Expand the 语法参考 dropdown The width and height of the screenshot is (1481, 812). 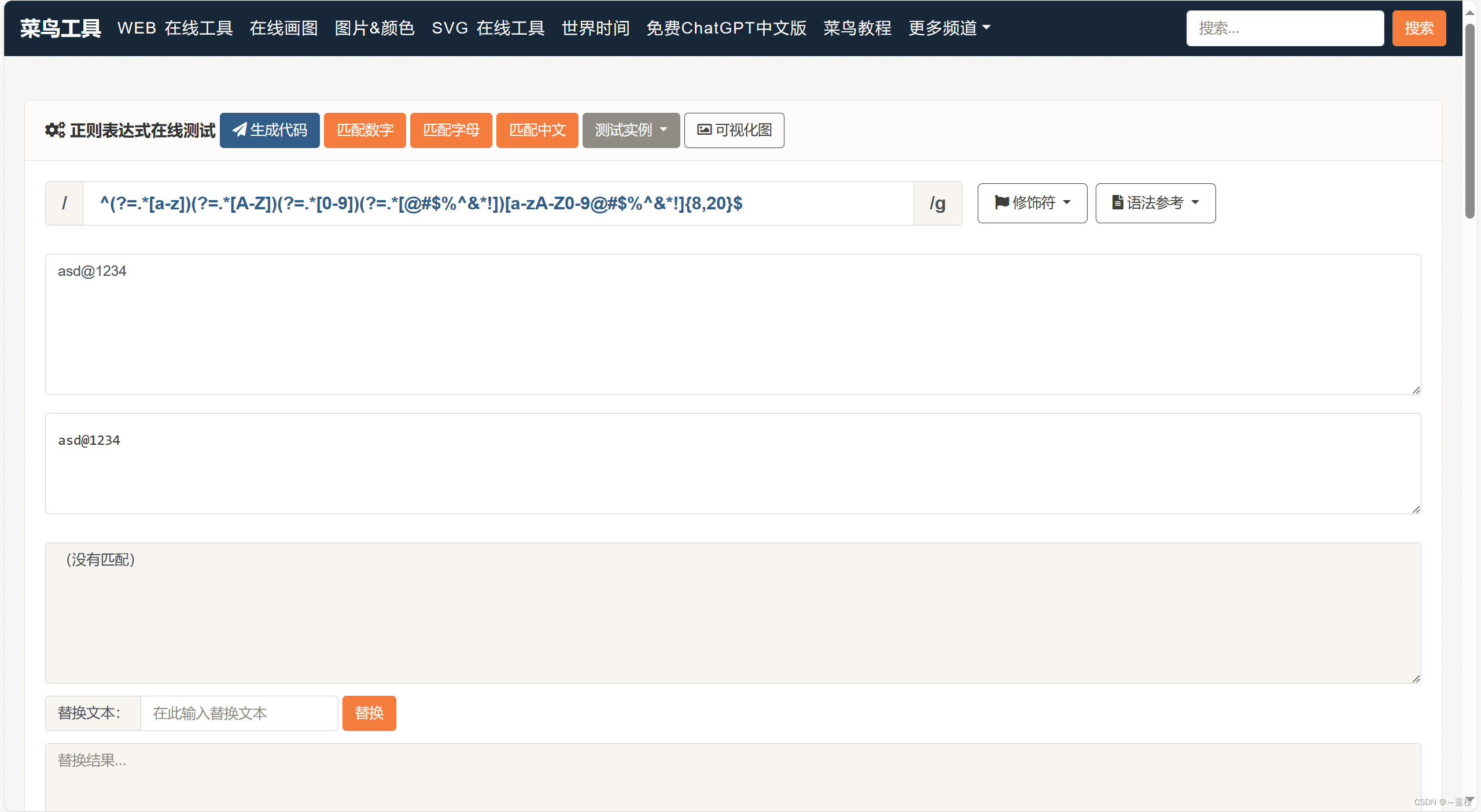click(1156, 203)
